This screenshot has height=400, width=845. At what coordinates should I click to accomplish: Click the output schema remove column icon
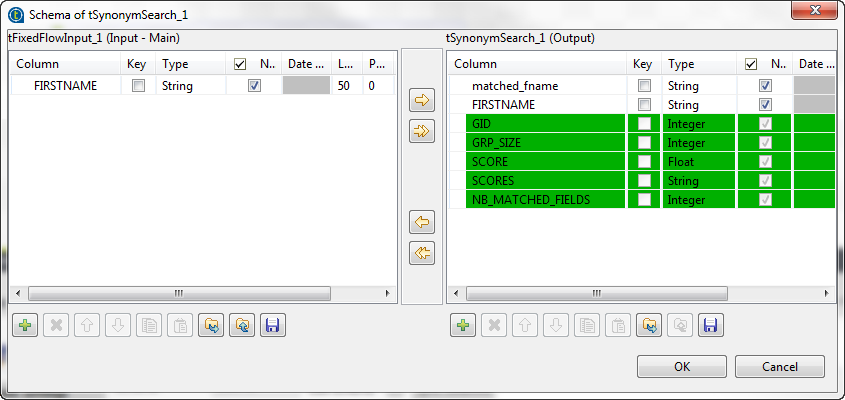[494, 326]
